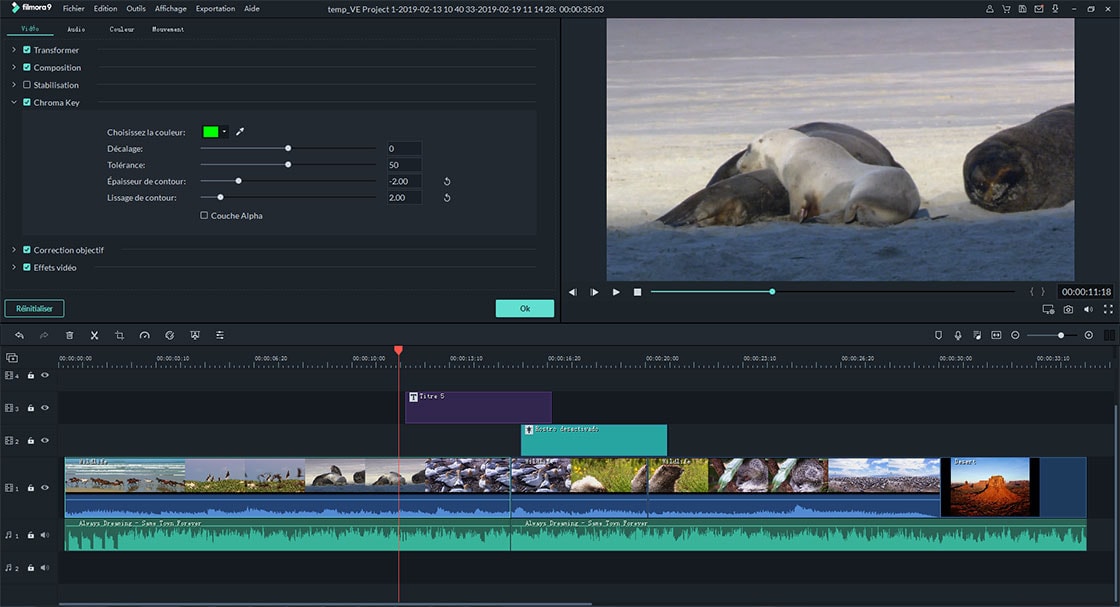Enter fullscreen preview mode
The width and height of the screenshot is (1120, 607).
click(x=1108, y=309)
